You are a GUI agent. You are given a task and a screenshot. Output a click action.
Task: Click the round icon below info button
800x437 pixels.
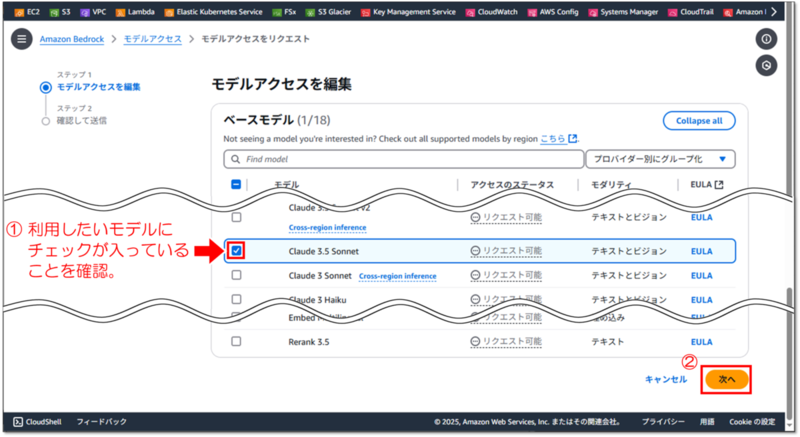point(766,65)
